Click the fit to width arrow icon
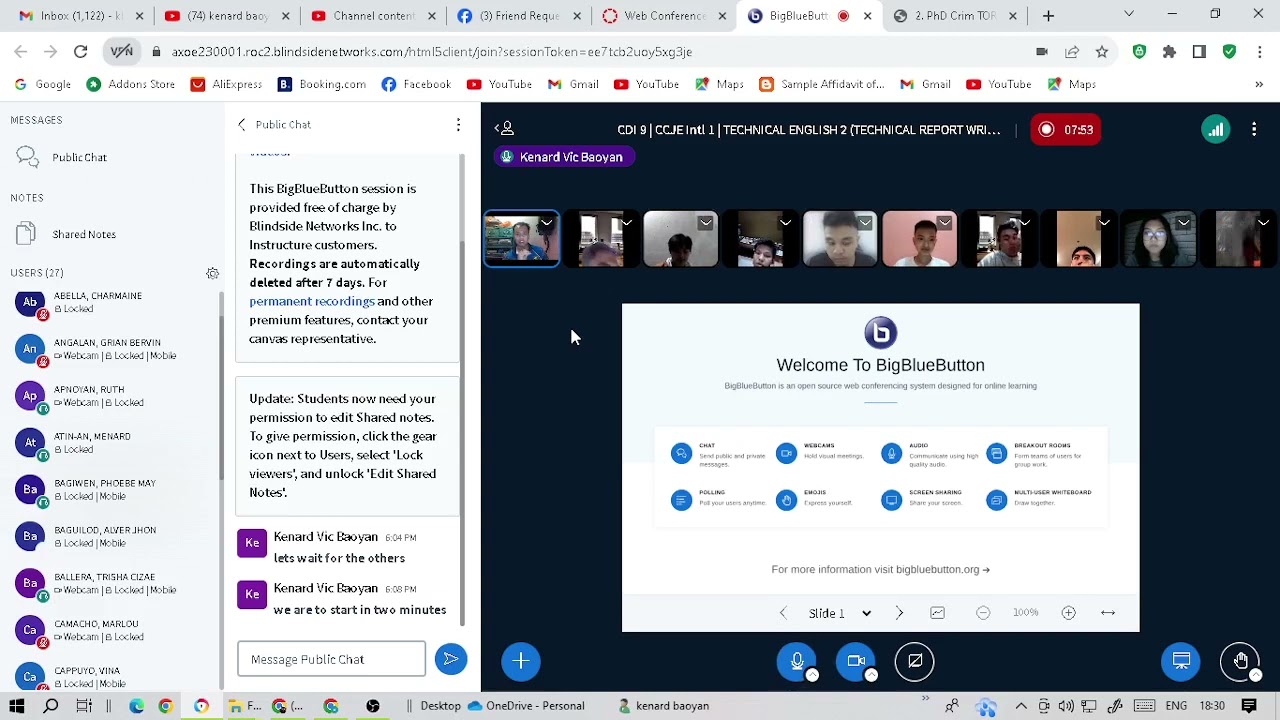This screenshot has width=1280, height=720. point(1108,613)
